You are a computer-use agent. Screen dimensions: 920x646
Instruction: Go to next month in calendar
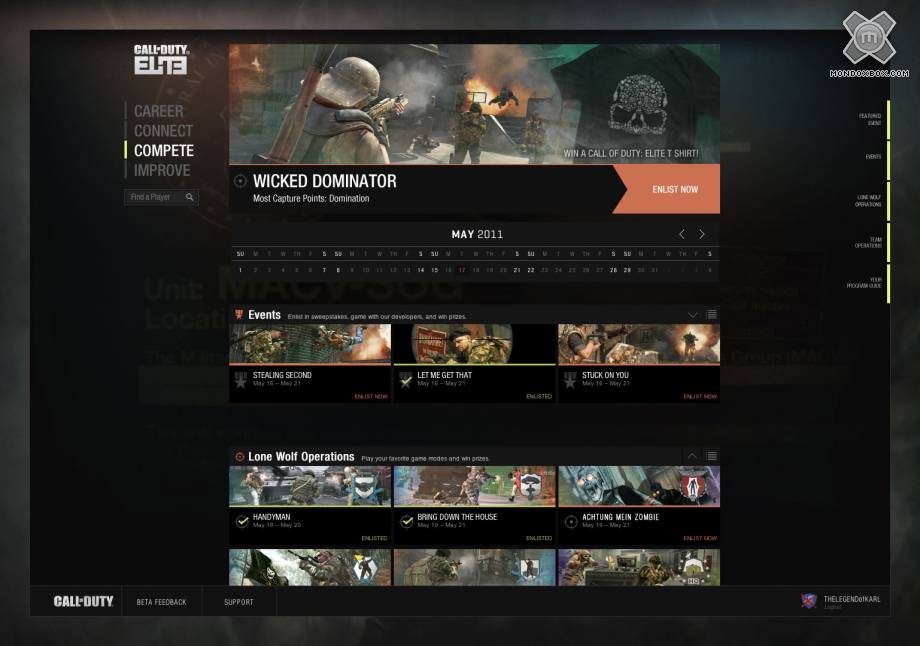pos(702,234)
